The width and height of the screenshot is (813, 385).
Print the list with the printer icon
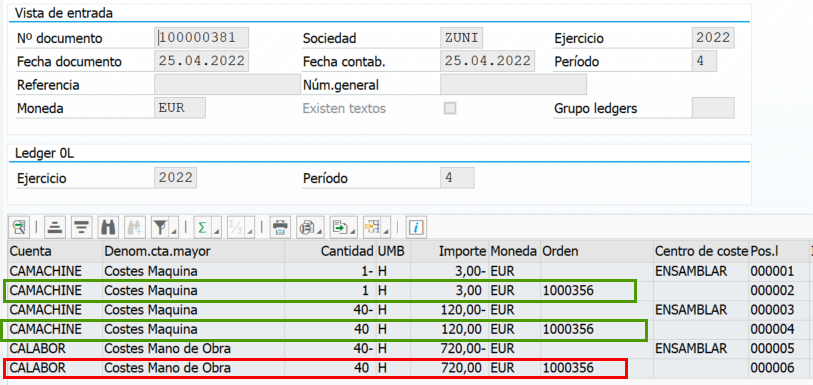[x=281, y=227]
